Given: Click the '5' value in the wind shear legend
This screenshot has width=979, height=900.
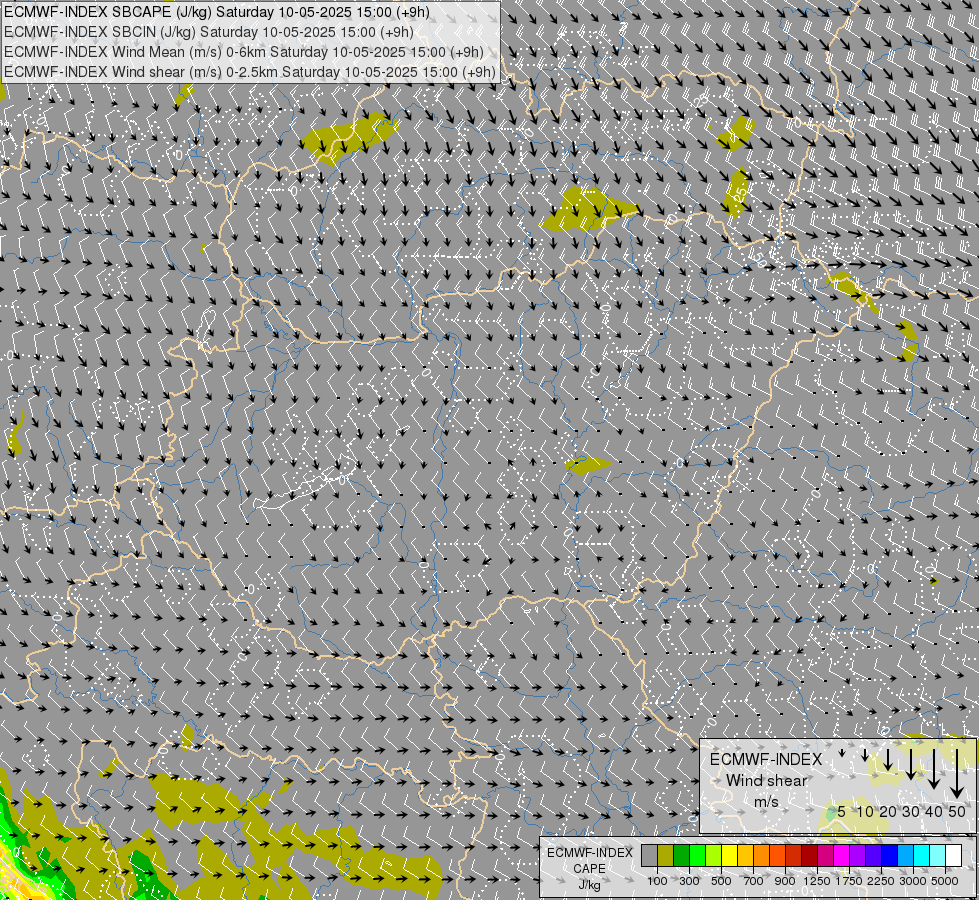Looking at the screenshot, I should [842, 811].
